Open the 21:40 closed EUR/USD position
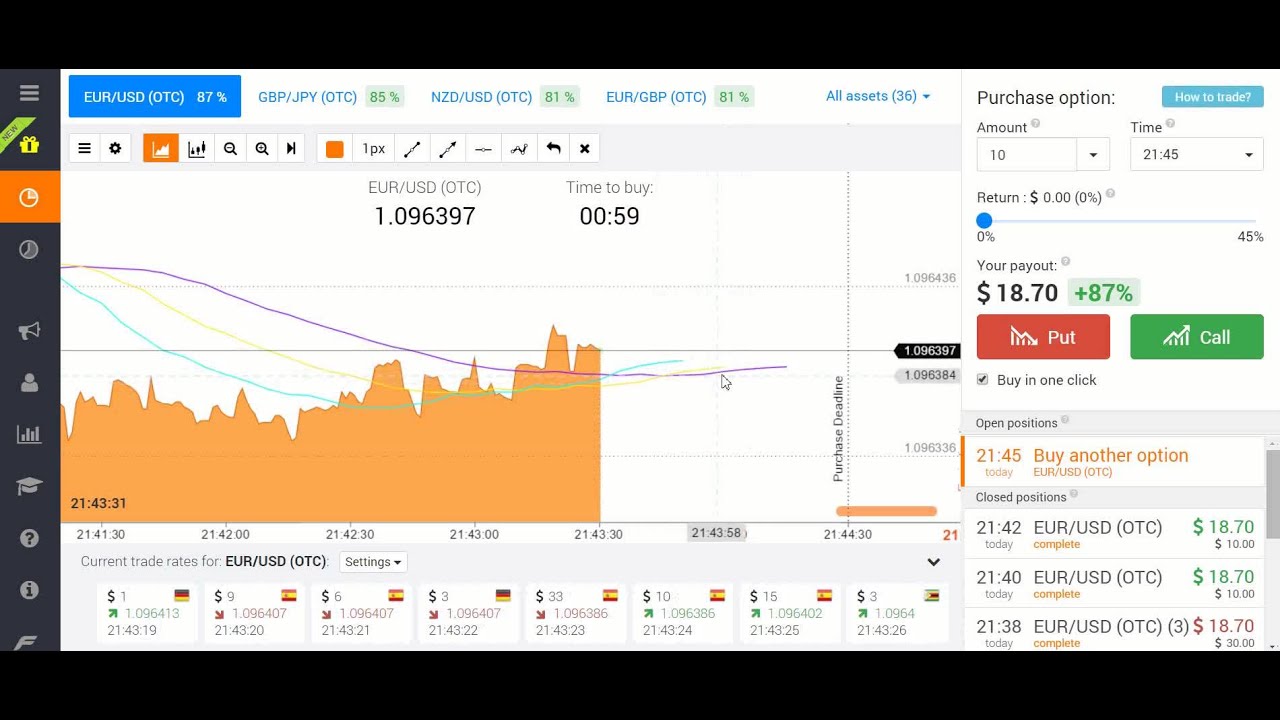The height and width of the screenshot is (720, 1280). 1114,583
